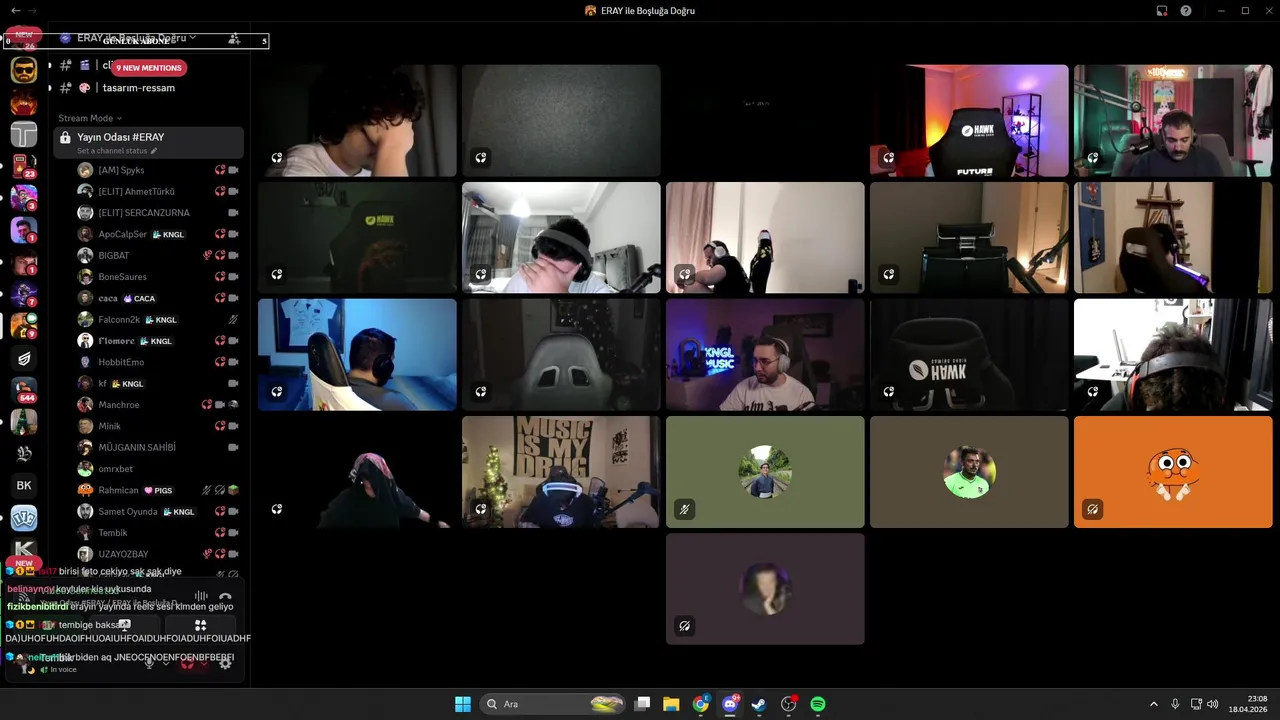Open the BK server icon
Screen dimensions: 1280x720
pyautogui.click(x=24, y=485)
